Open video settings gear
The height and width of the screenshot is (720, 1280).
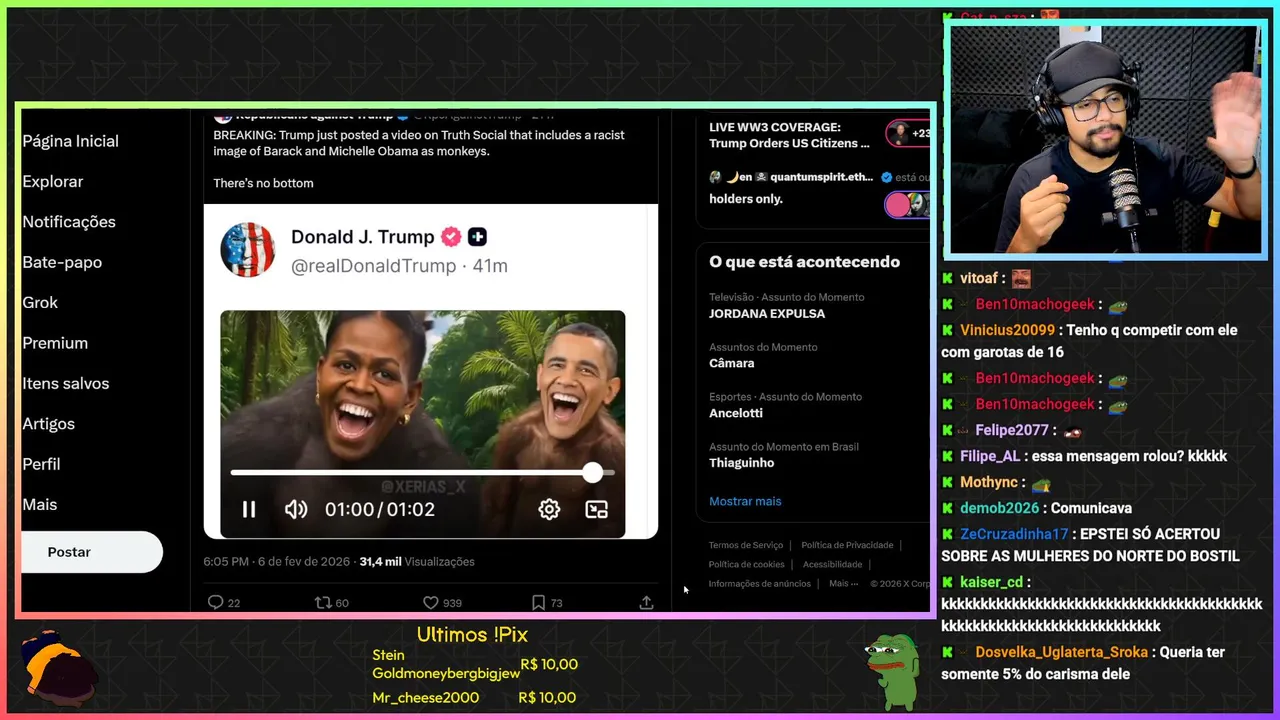click(x=549, y=509)
